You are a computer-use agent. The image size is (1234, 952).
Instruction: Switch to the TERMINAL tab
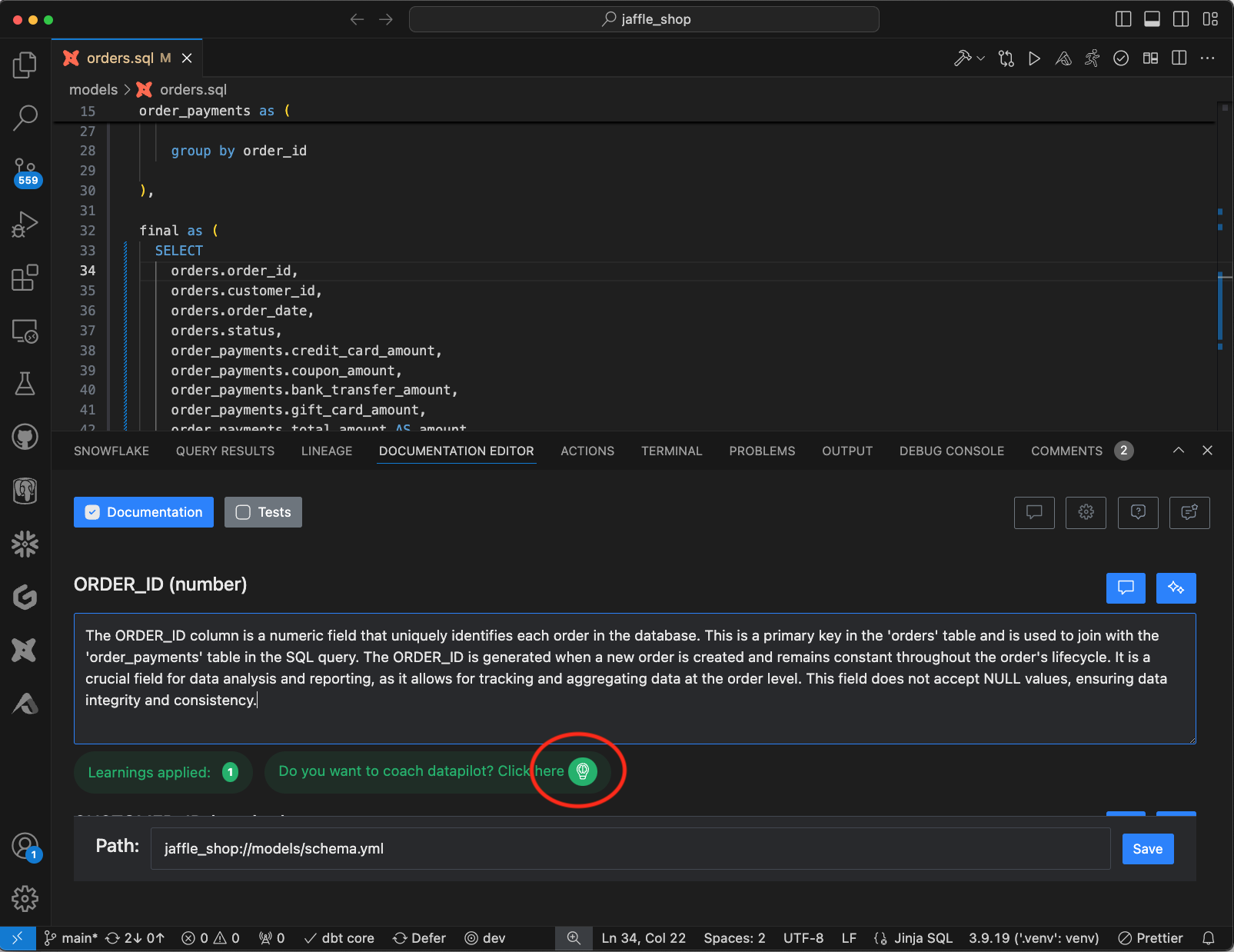click(672, 451)
